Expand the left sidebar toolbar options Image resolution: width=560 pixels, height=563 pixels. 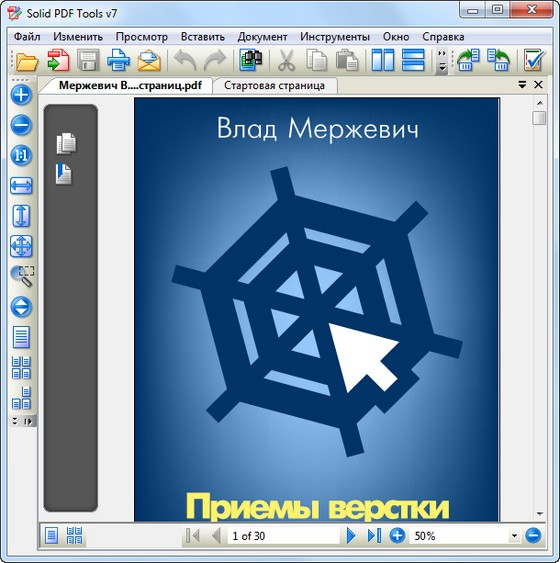tap(23, 421)
